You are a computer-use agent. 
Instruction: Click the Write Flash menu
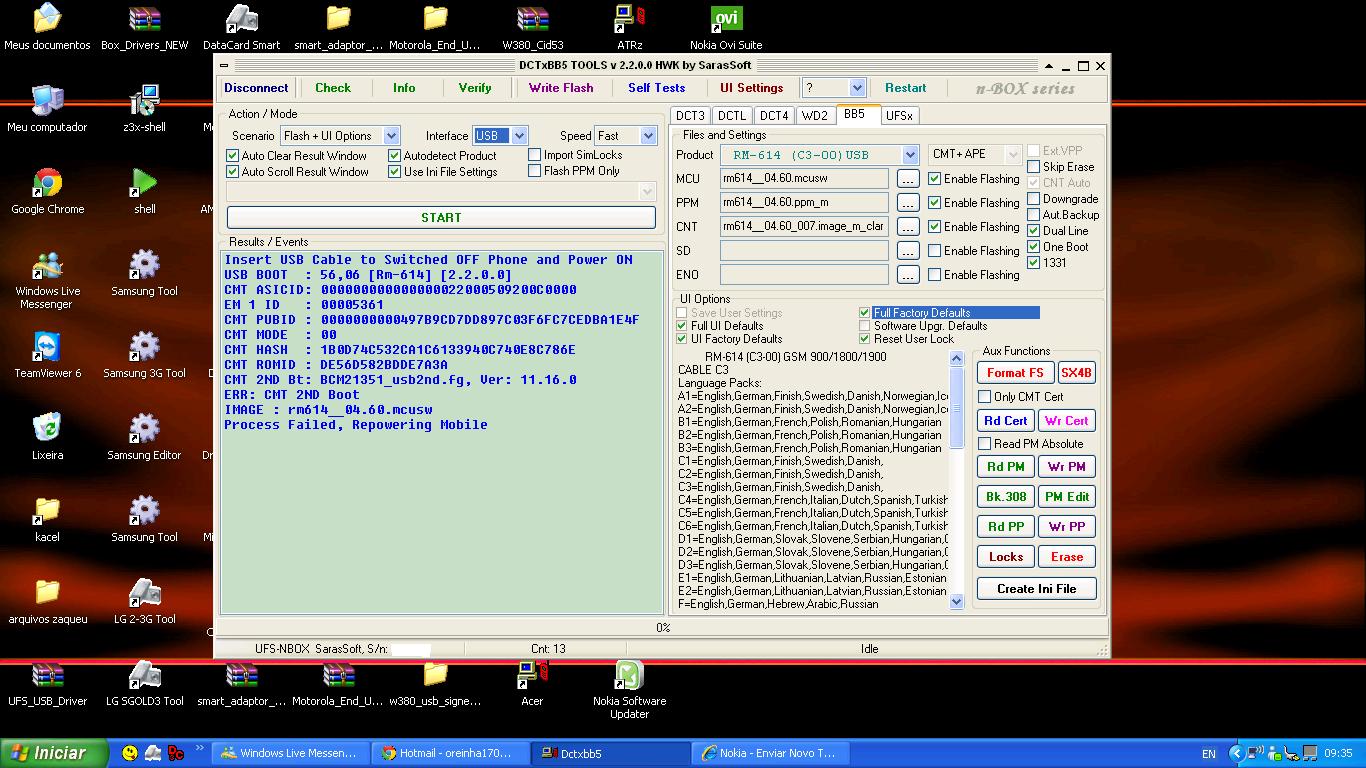point(561,88)
